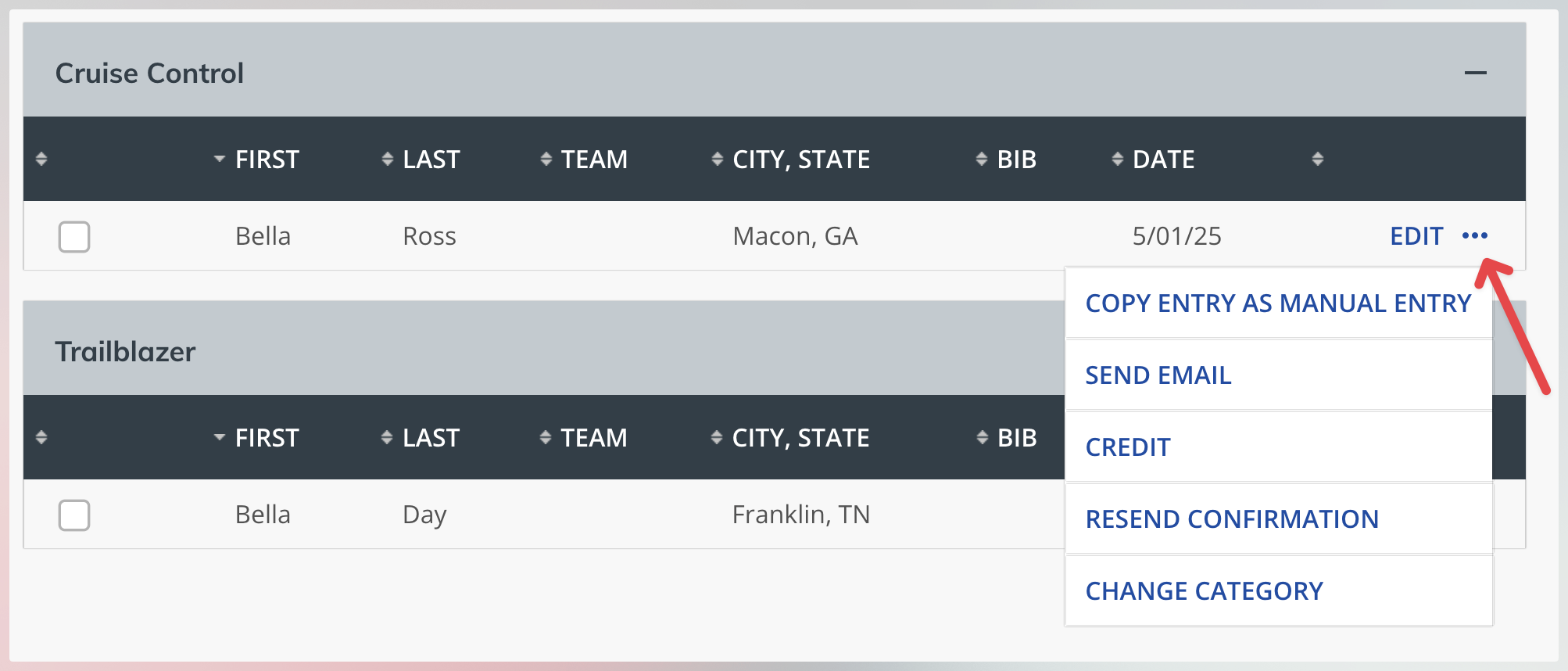The width and height of the screenshot is (1568, 671).
Task: Click EDIT link for Bella Ross
Action: click(1416, 236)
